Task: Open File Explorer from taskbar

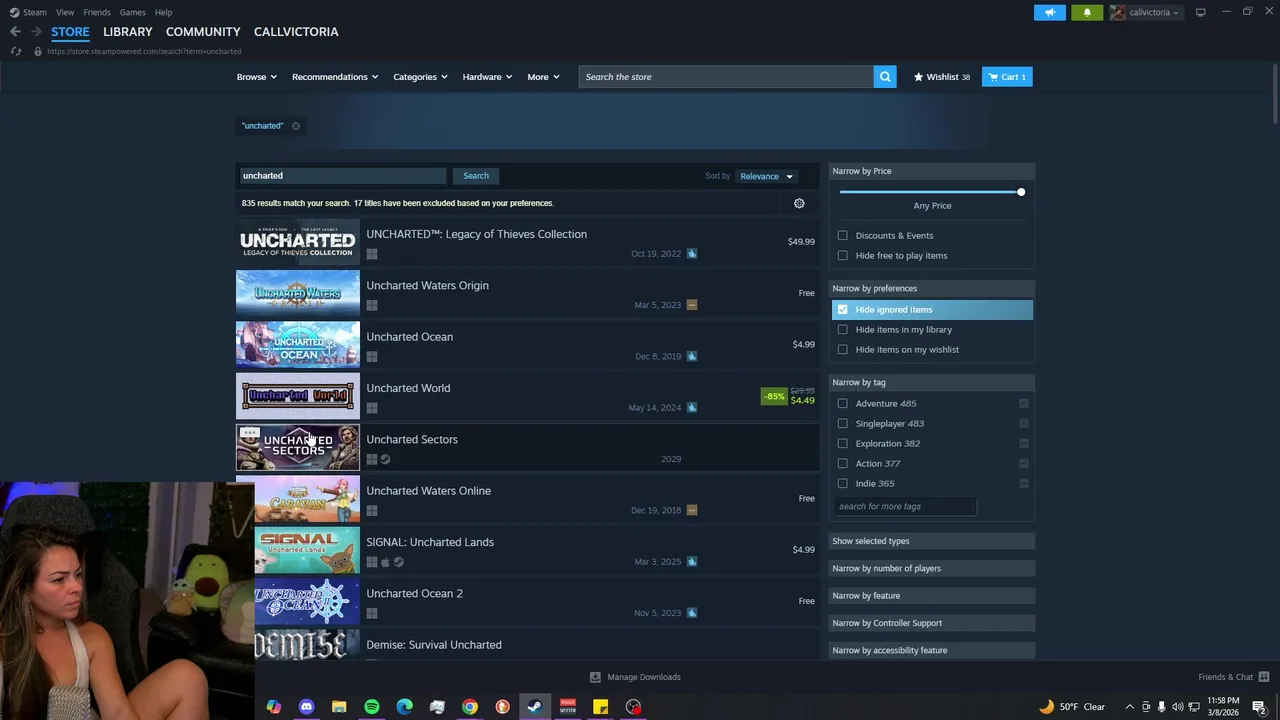Action: pos(339,707)
